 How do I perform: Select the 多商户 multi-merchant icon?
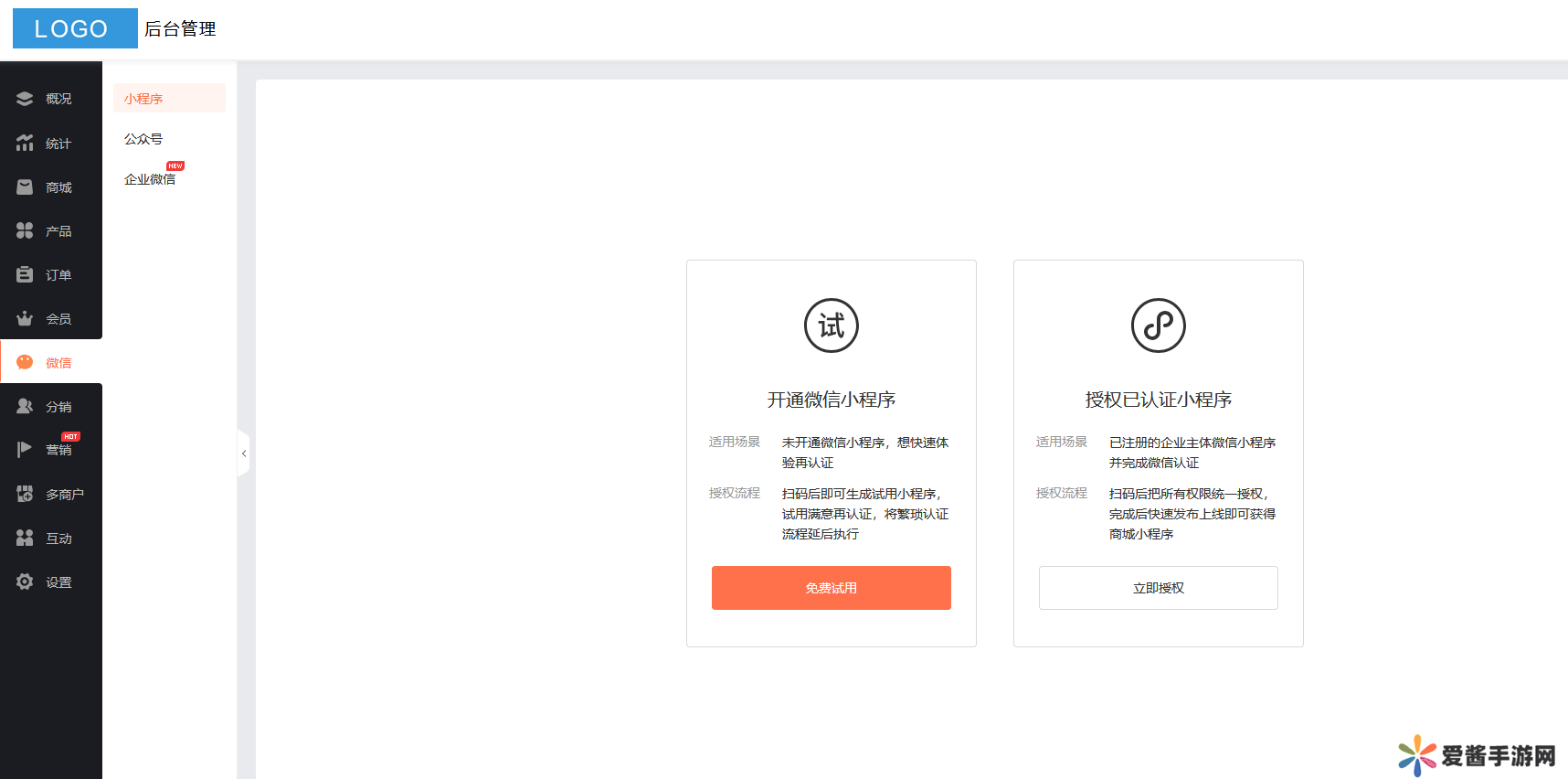(x=25, y=494)
